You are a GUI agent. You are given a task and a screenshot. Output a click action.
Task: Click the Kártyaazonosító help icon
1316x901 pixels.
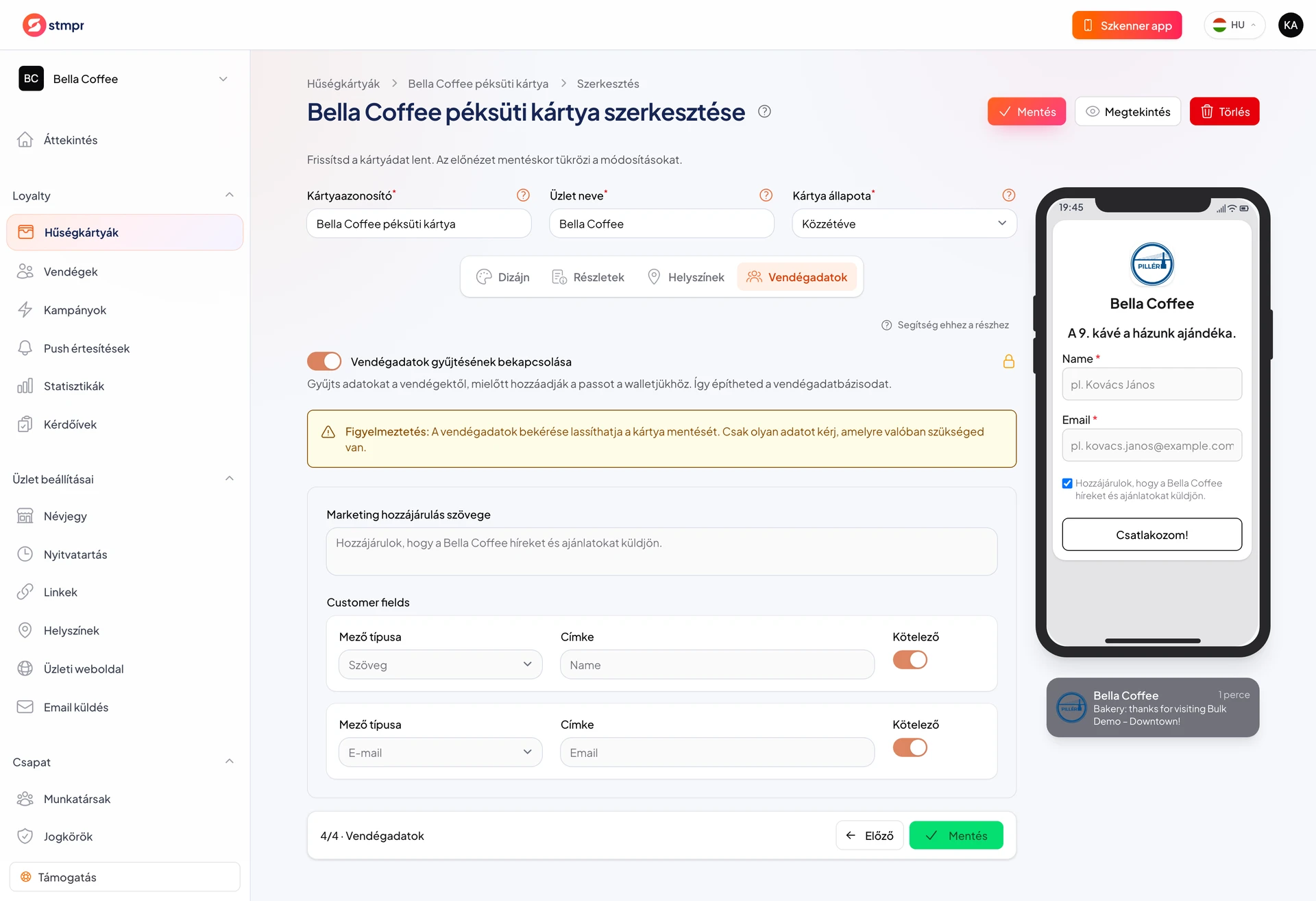523,195
